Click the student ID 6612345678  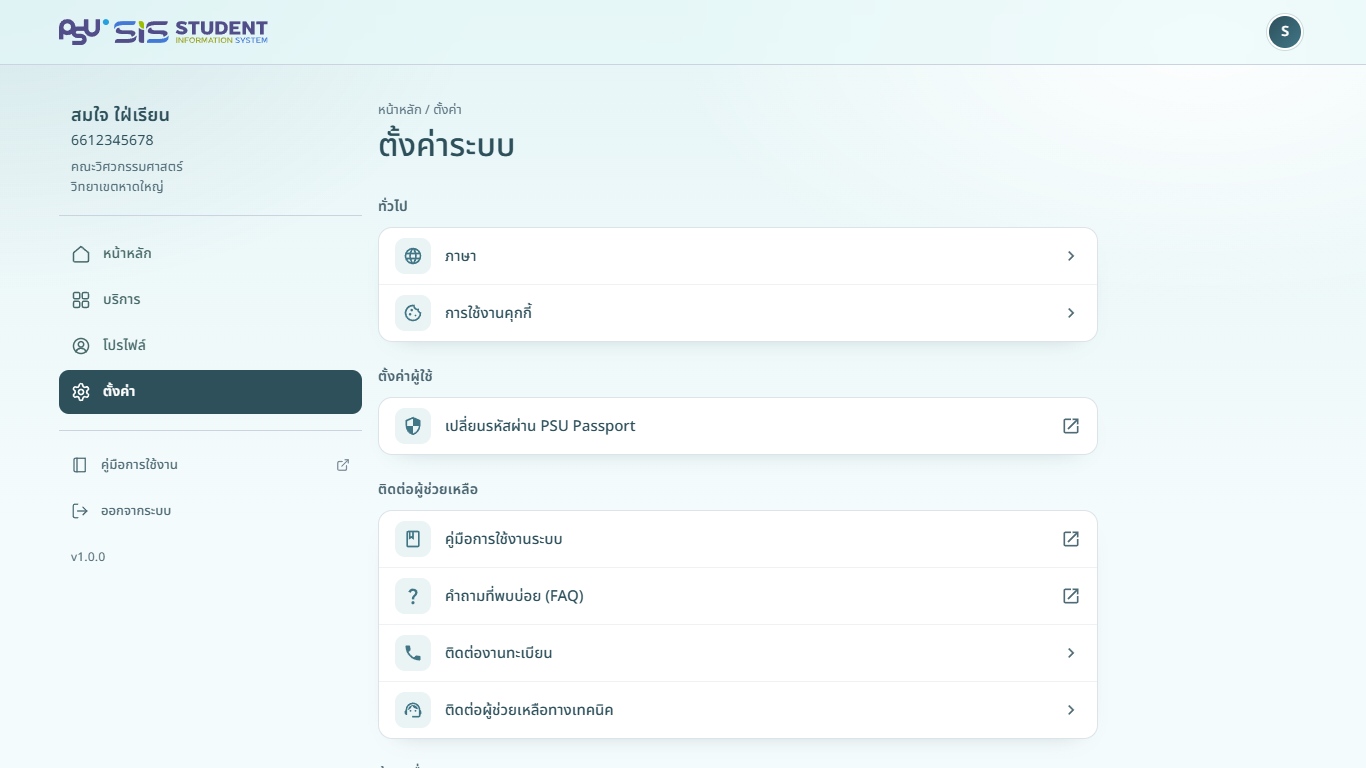[x=112, y=140]
